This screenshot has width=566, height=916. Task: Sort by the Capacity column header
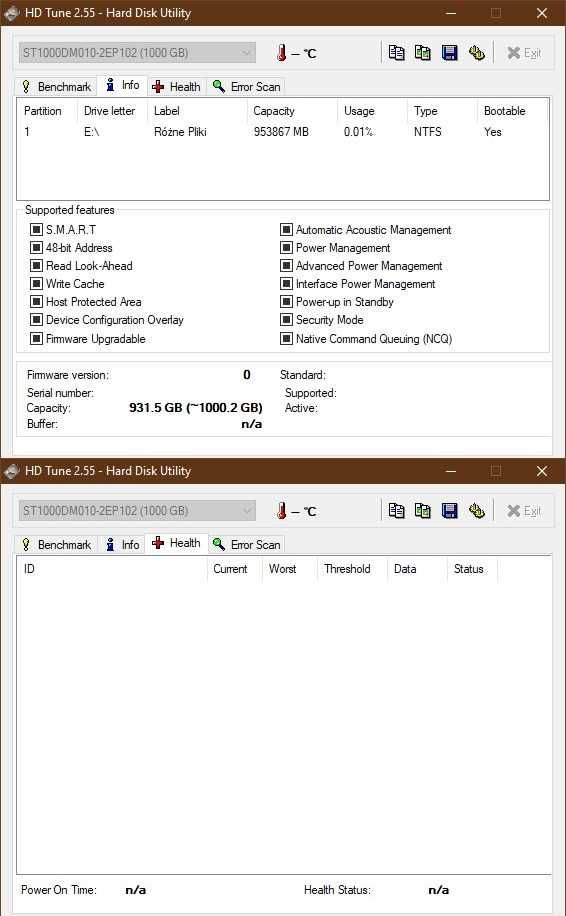point(292,111)
